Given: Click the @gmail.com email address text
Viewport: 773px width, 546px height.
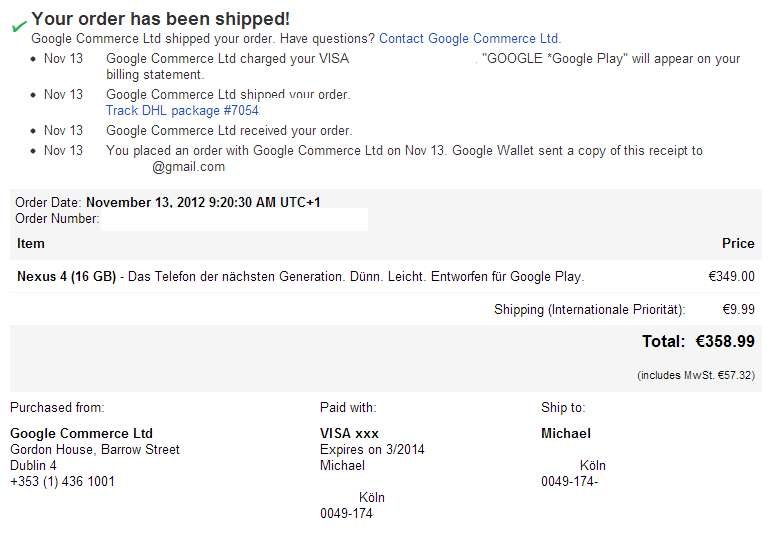Looking at the screenshot, I should 188,167.
